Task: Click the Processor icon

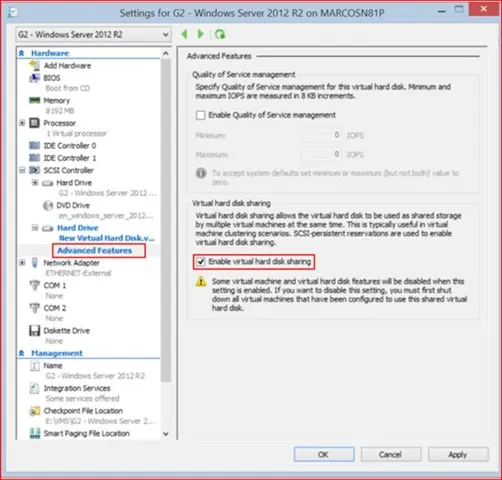Action: pos(34,123)
